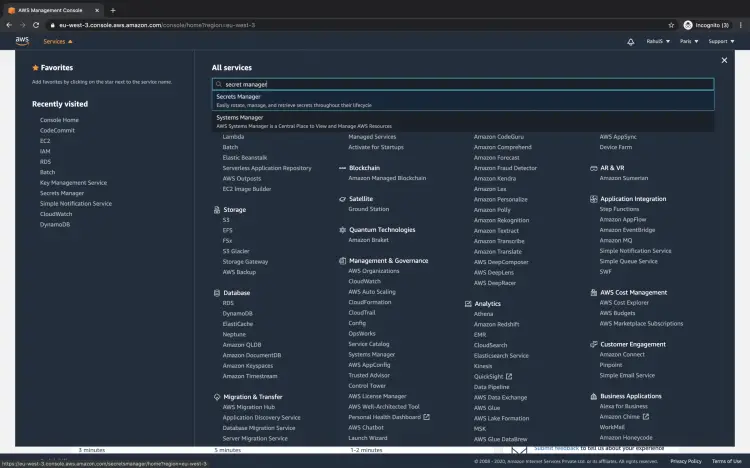Click the Application Integration category icon
Viewport: 750px width, 468px height.
coord(593,199)
